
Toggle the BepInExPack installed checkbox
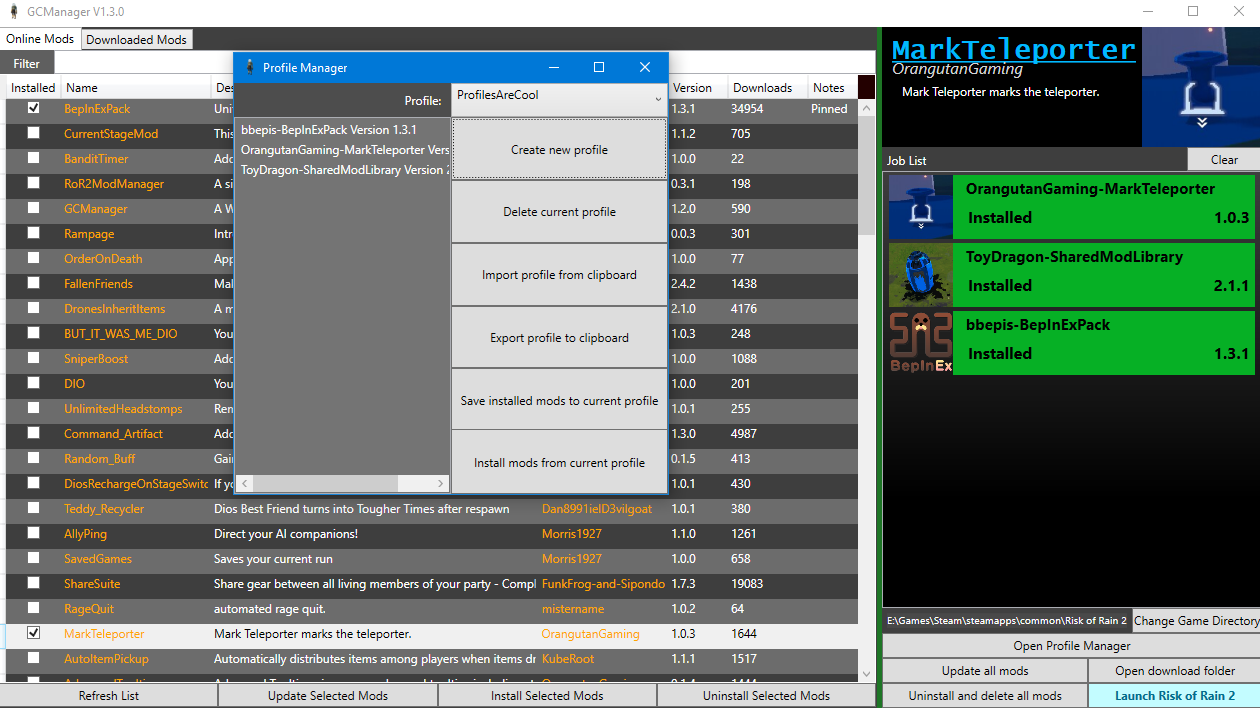click(x=34, y=108)
